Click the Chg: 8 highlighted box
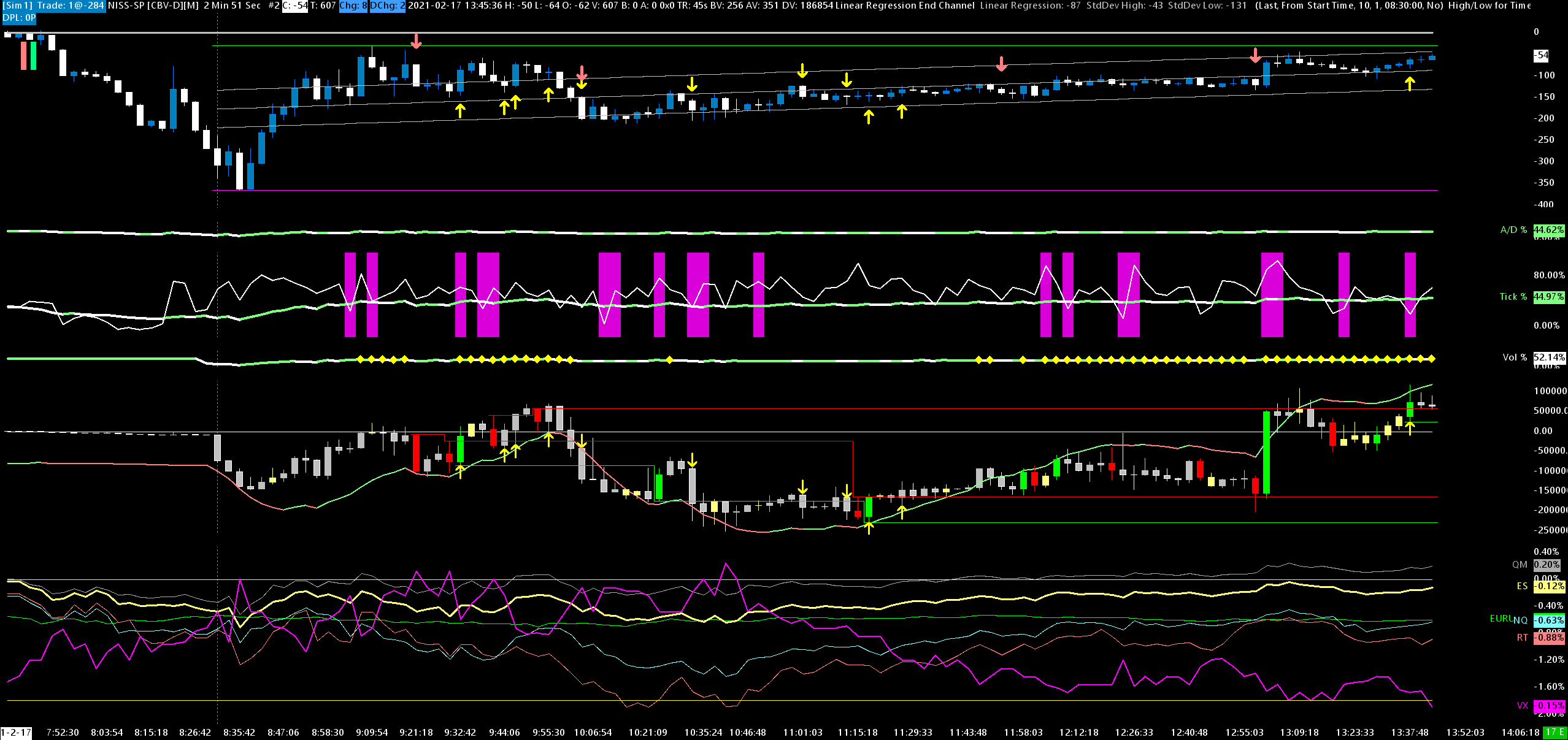 [x=353, y=6]
